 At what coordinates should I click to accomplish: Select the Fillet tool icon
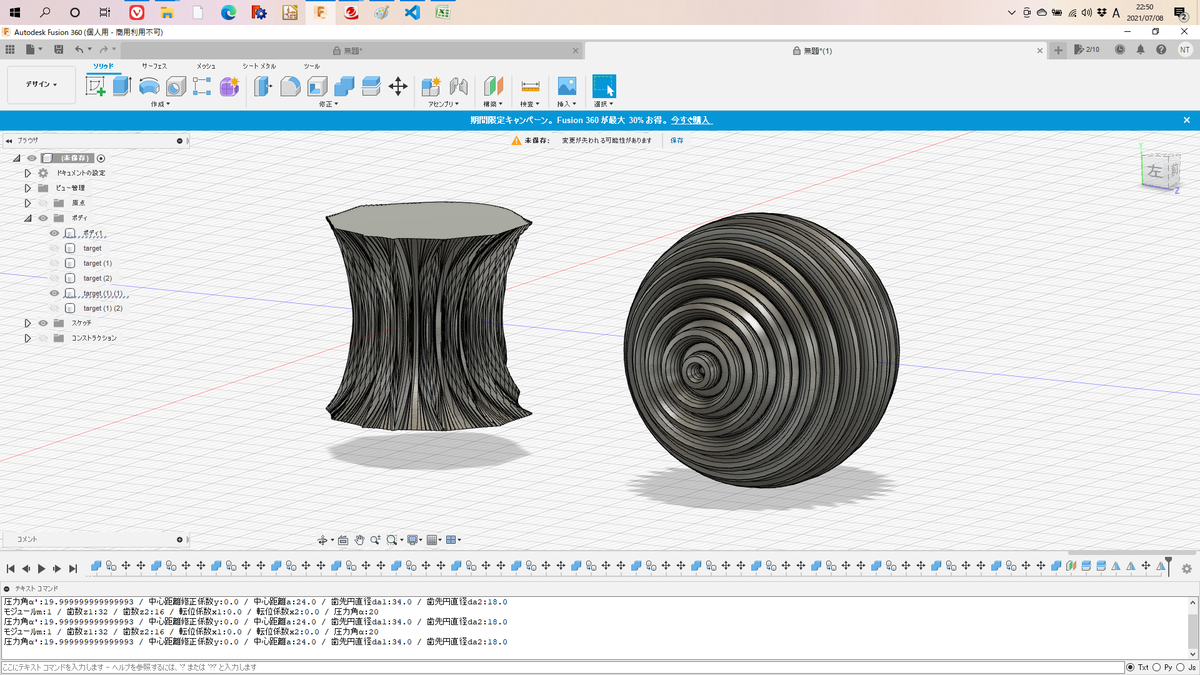pyautogui.click(x=290, y=86)
